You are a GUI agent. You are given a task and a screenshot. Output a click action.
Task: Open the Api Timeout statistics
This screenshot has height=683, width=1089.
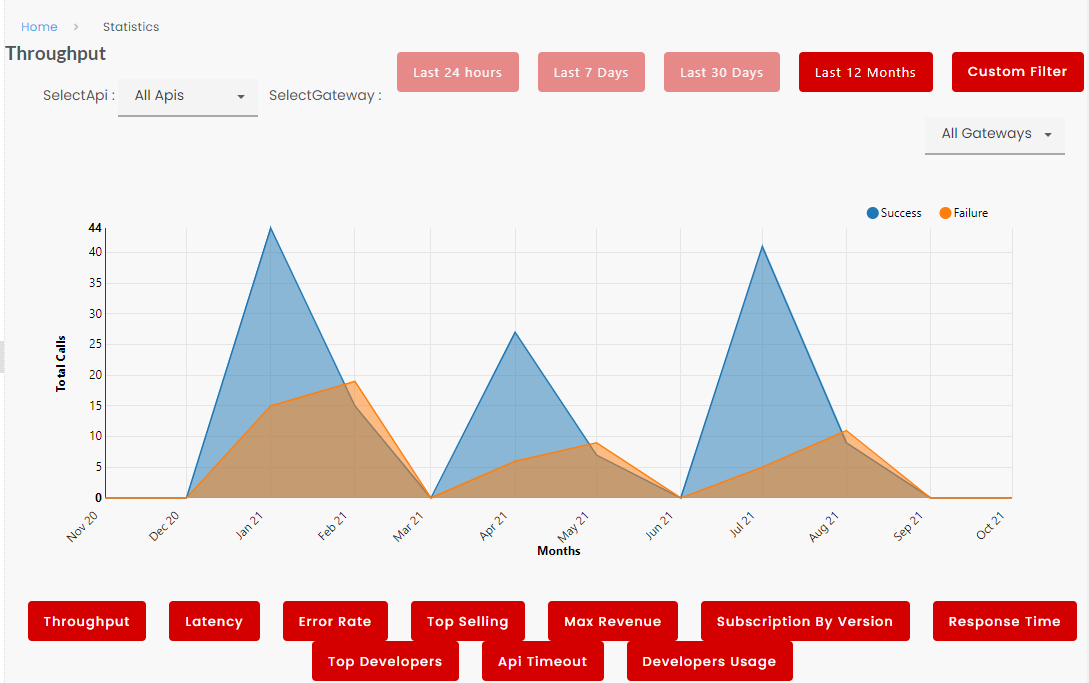coord(542,661)
